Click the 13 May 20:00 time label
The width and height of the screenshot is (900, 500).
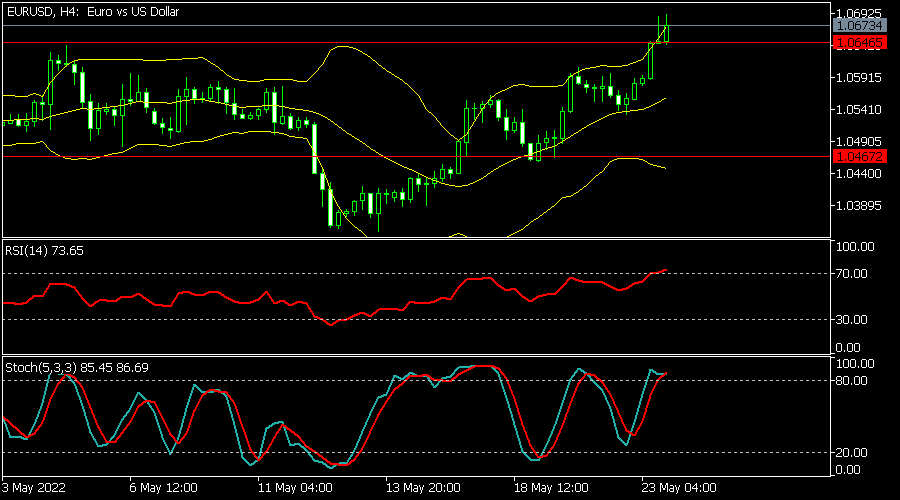coord(423,488)
